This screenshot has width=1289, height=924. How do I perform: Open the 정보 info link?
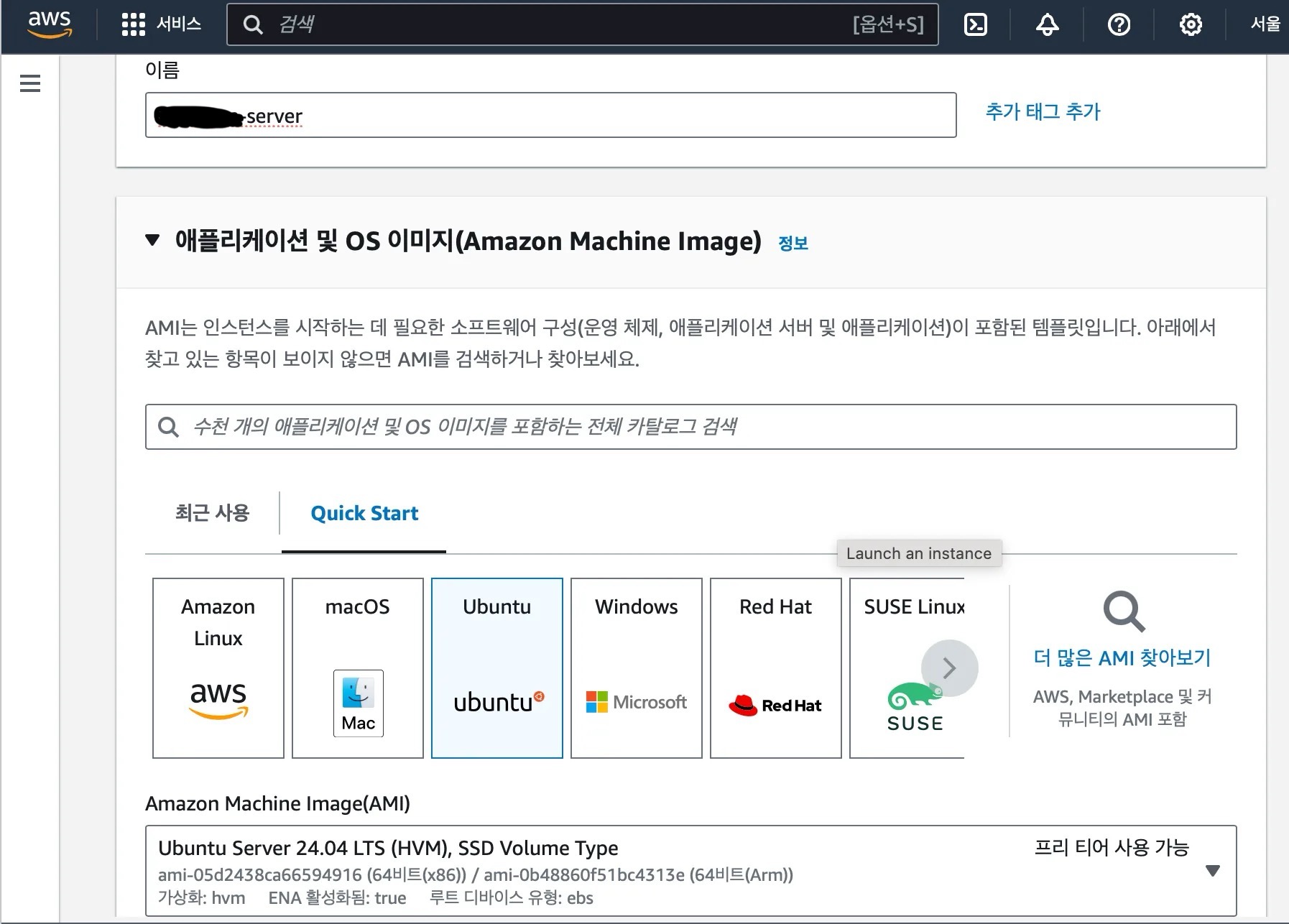click(x=793, y=244)
